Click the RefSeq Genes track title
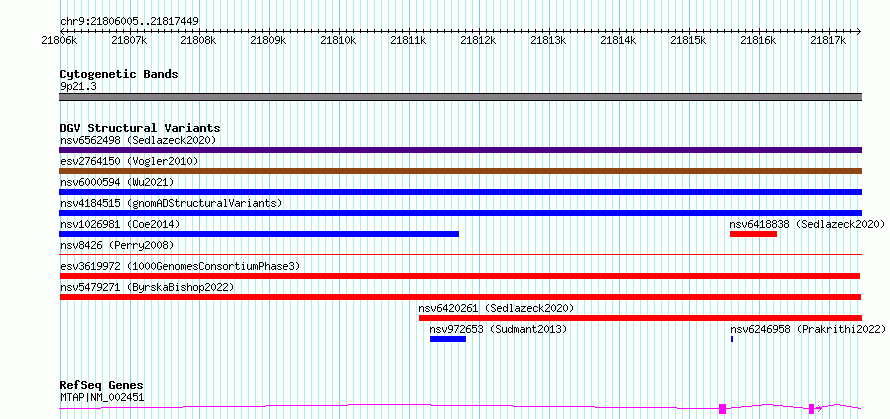 [102, 386]
